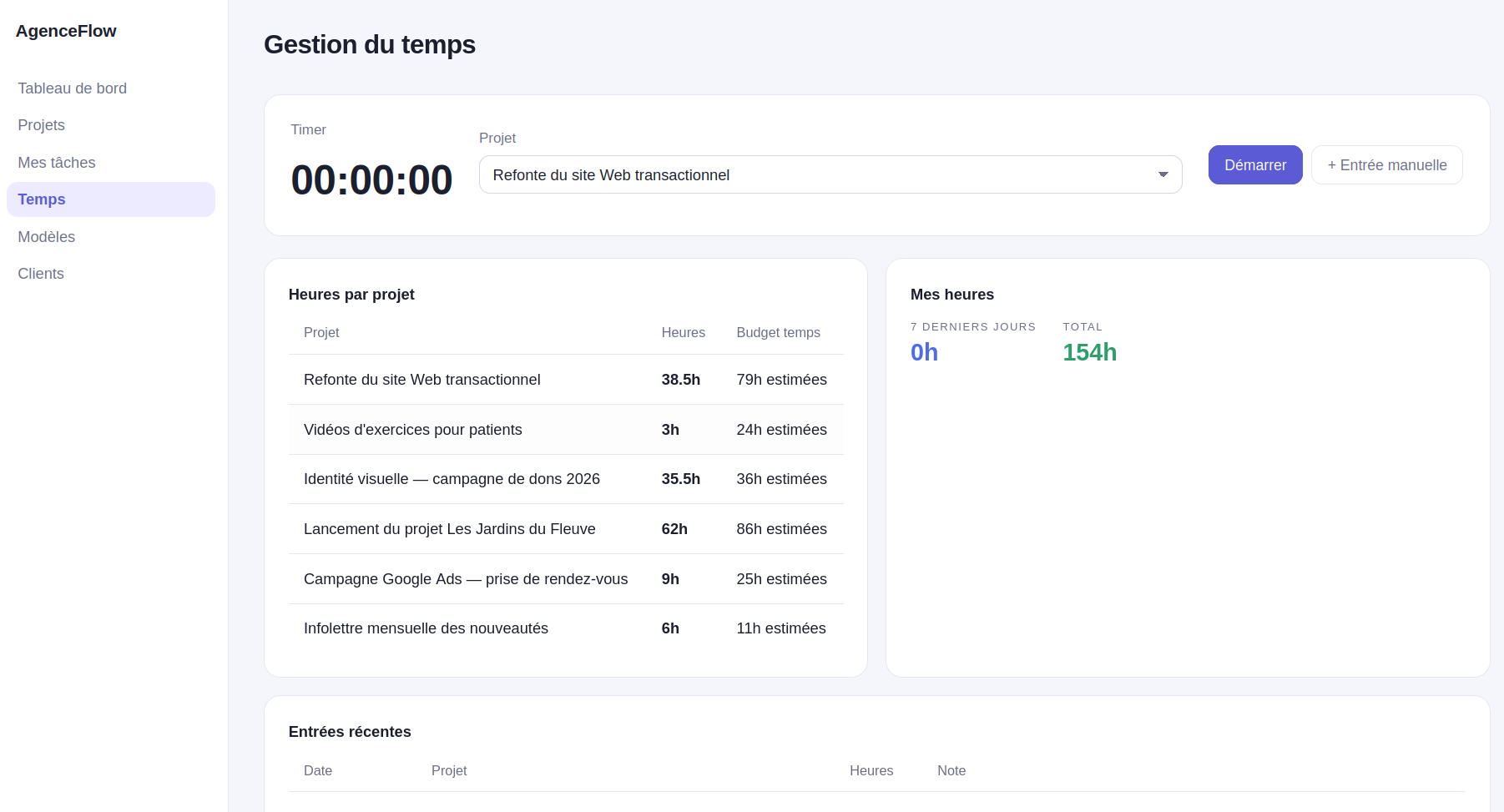Click the 62h hours value

tap(674, 529)
